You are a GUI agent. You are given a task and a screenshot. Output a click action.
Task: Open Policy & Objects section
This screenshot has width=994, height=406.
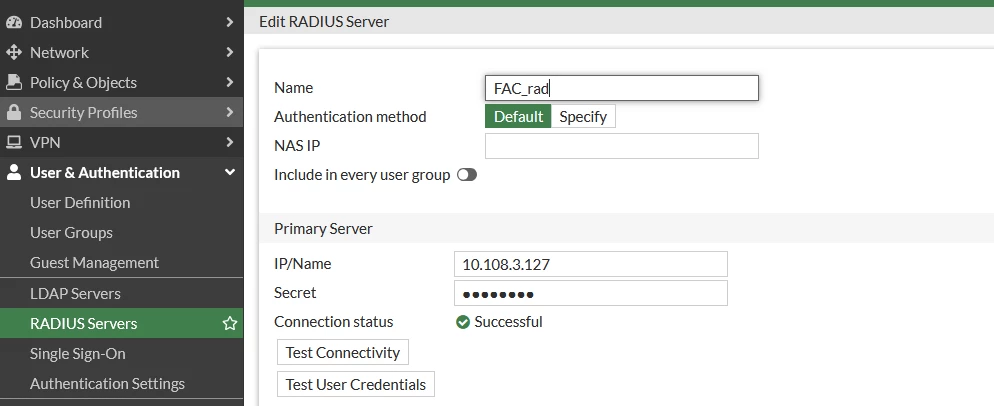click(121, 82)
